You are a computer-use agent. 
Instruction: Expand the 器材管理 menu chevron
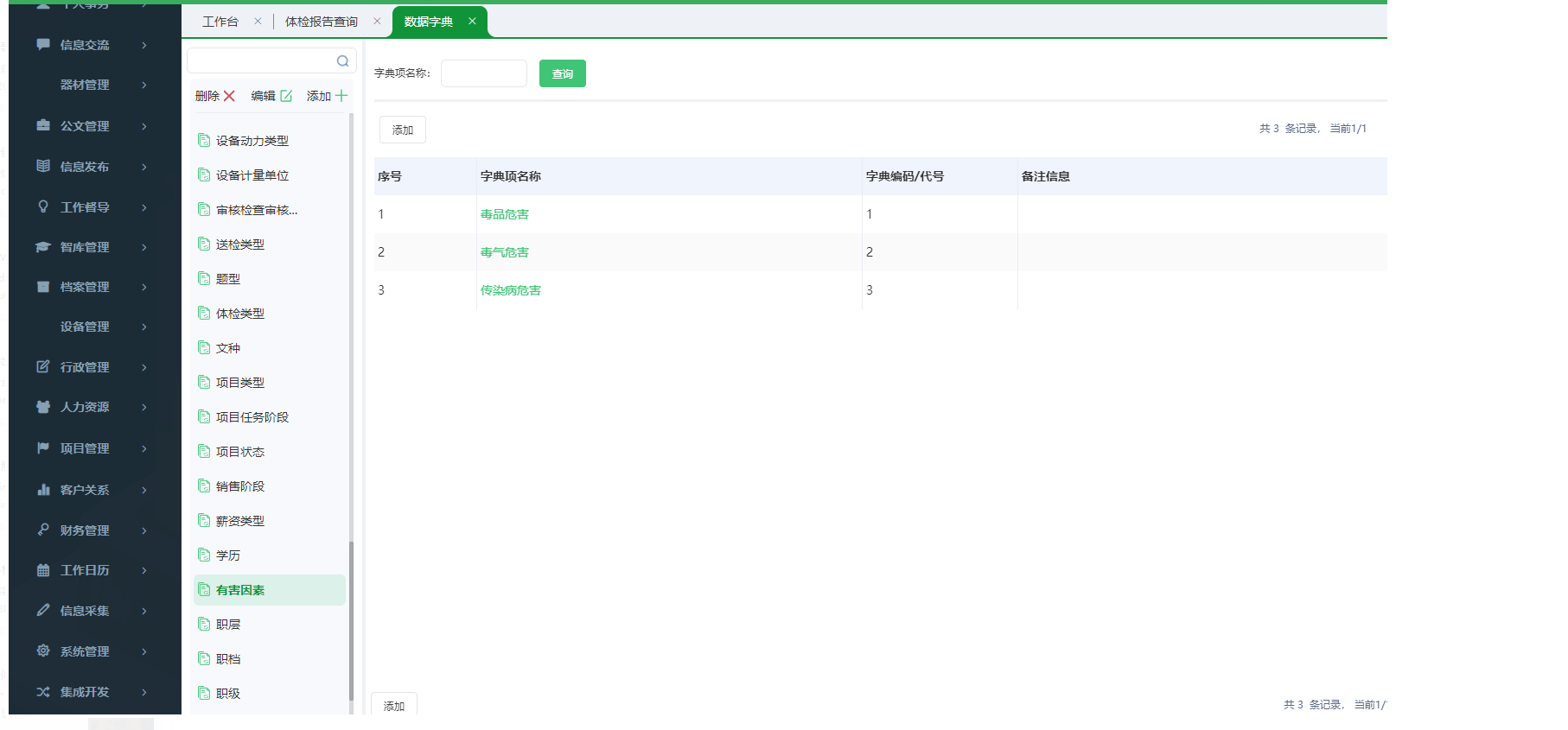tap(144, 85)
